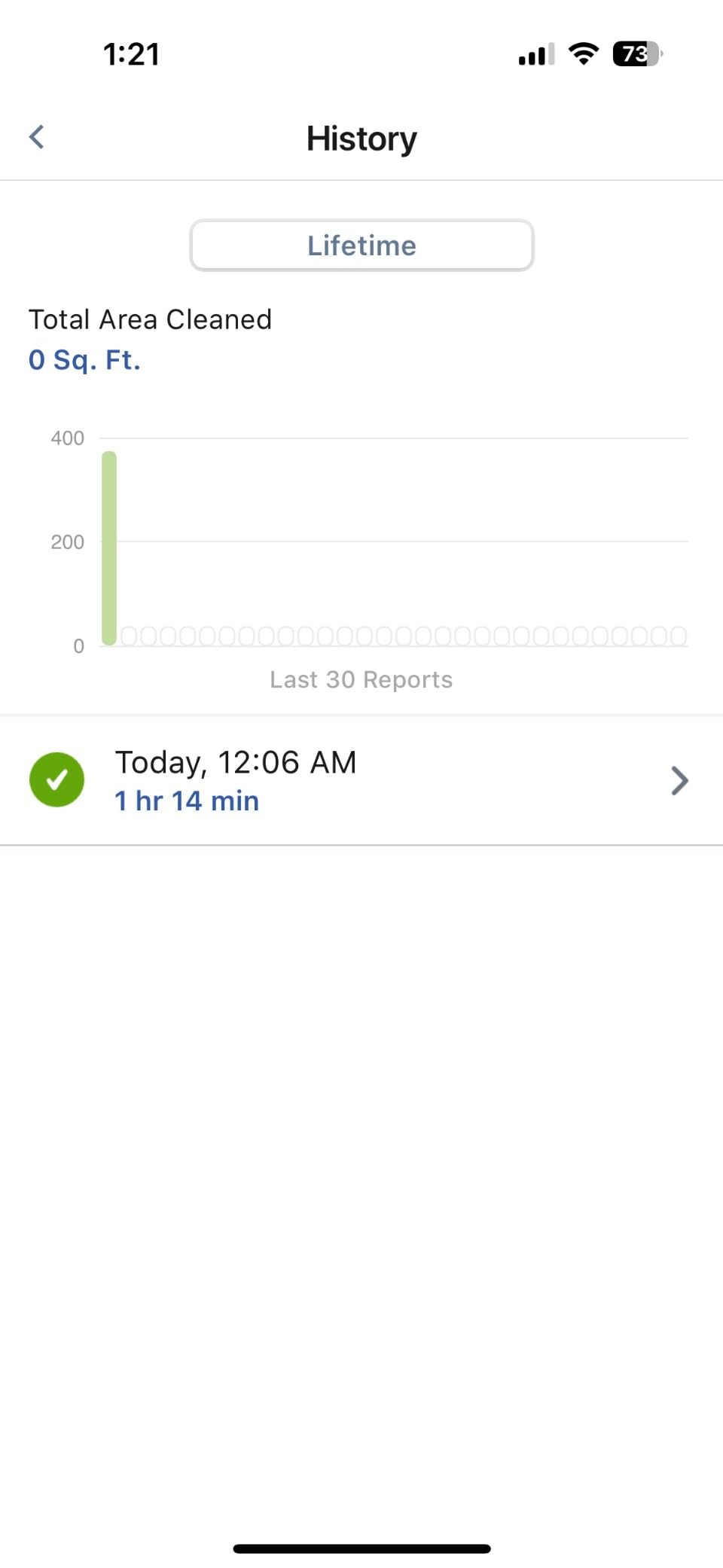This screenshot has height=1568, width=723.
Task: Tap the back arrow in header
Action: 36,137
